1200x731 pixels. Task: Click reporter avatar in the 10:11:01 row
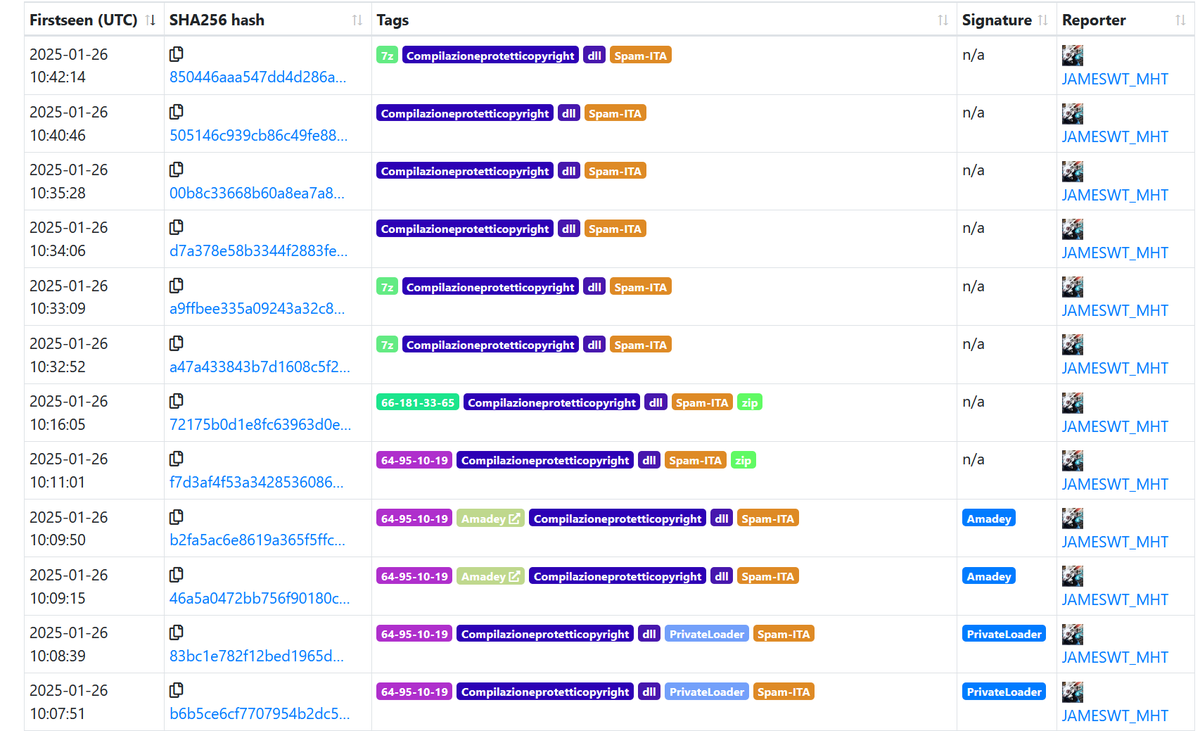(1072, 461)
